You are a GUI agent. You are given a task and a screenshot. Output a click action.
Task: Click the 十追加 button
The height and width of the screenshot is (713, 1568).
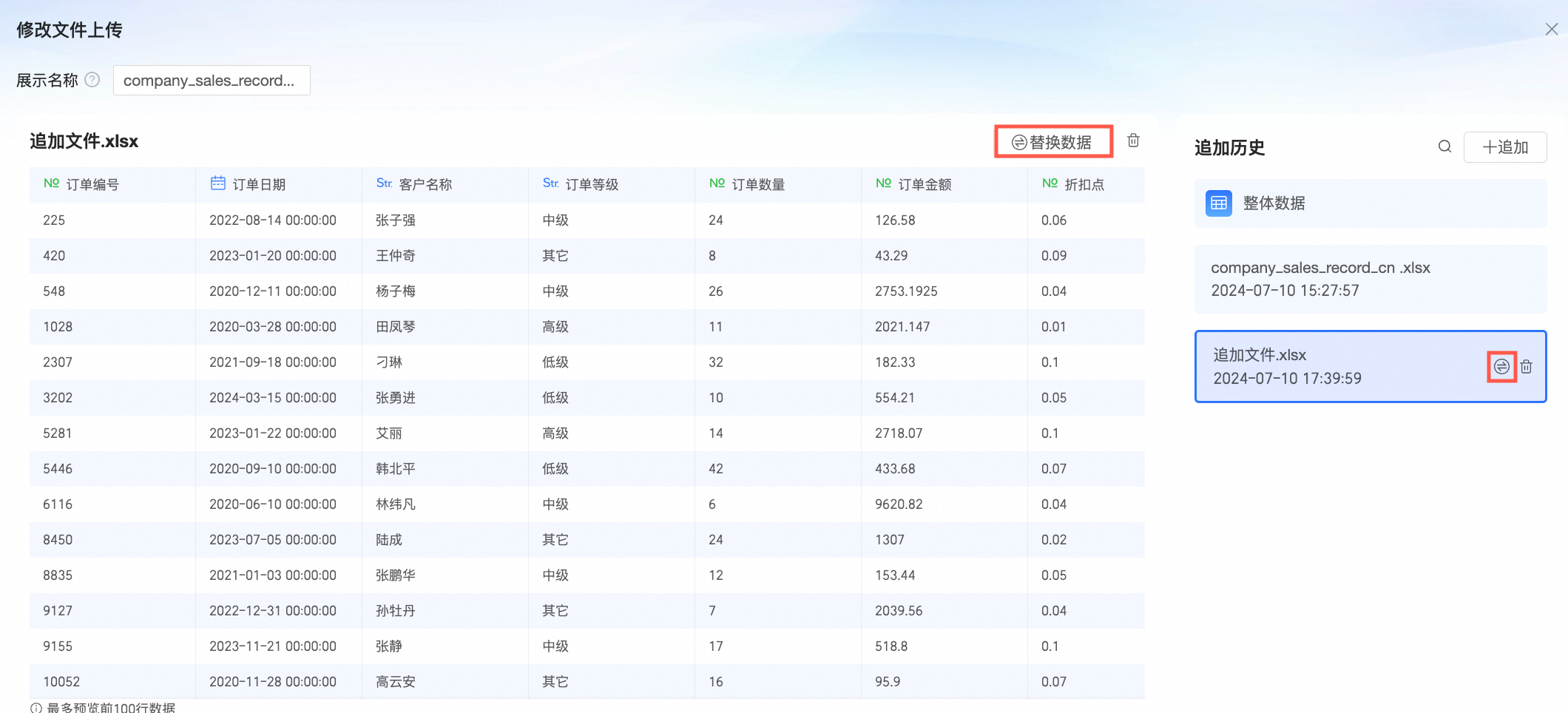tap(1505, 147)
